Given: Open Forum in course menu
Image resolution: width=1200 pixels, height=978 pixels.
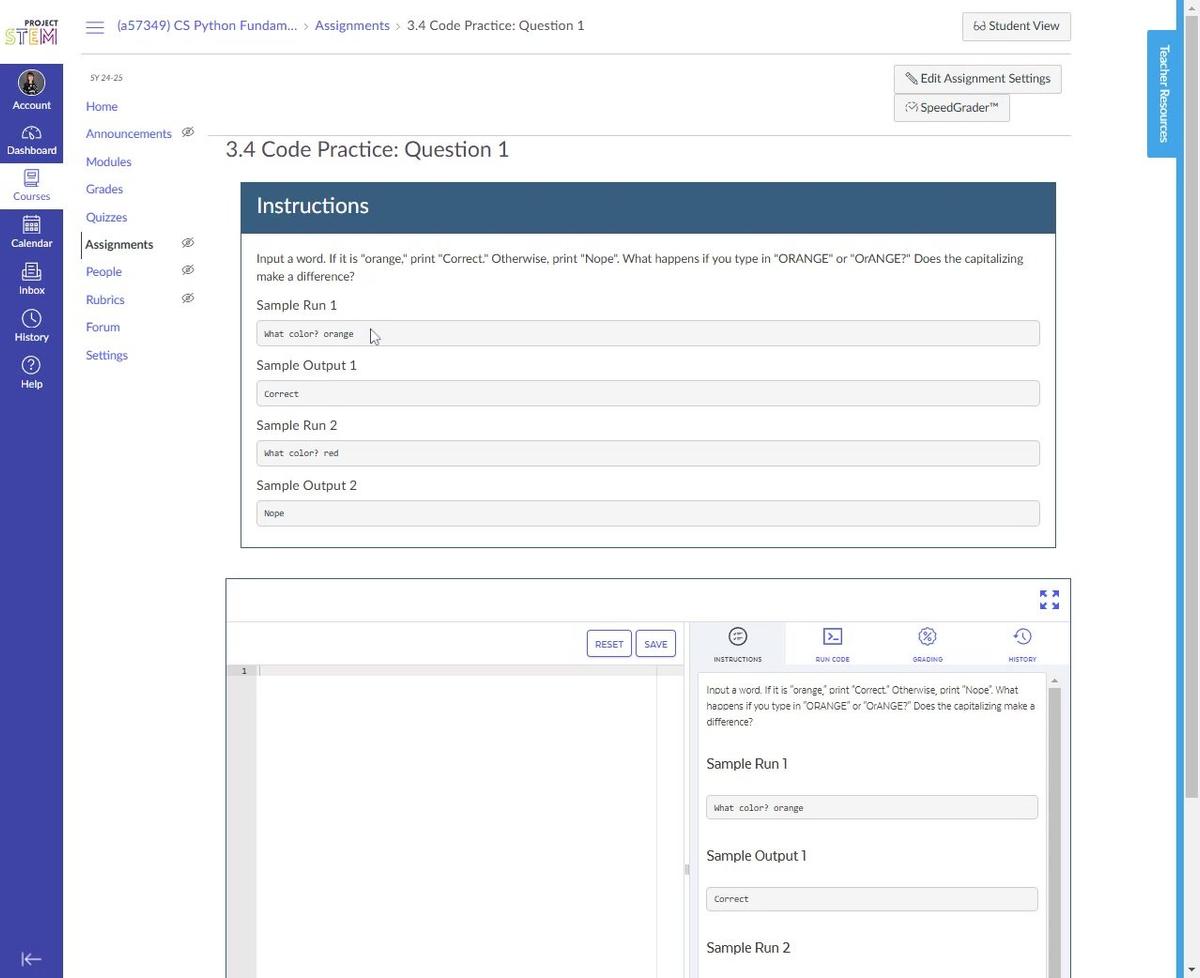Looking at the screenshot, I should 102,327.
